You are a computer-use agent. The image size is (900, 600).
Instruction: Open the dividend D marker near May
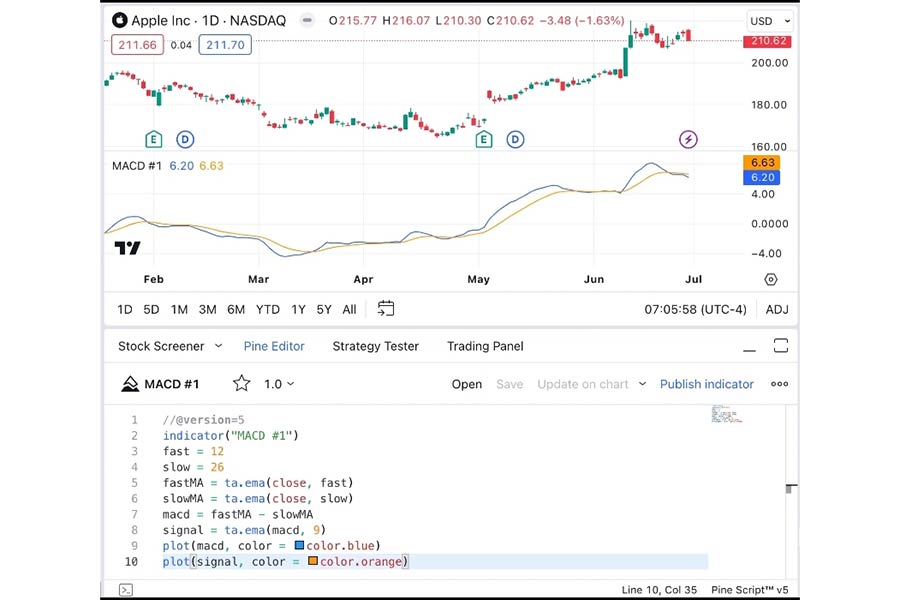pos(515,139)
